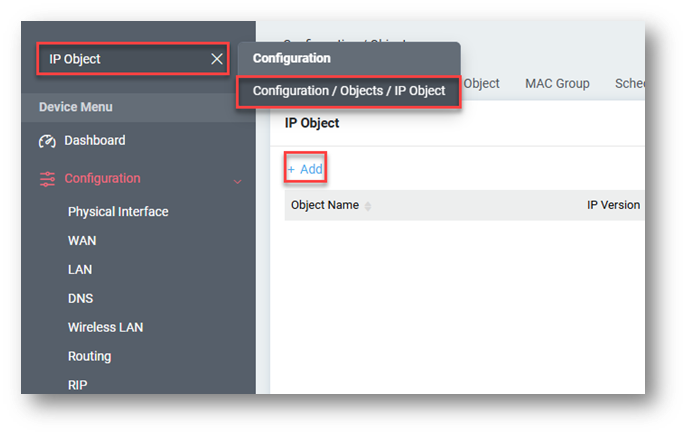Click the Configuration menu label
Screen dimensions: 687x436
(x=102, y=179)
